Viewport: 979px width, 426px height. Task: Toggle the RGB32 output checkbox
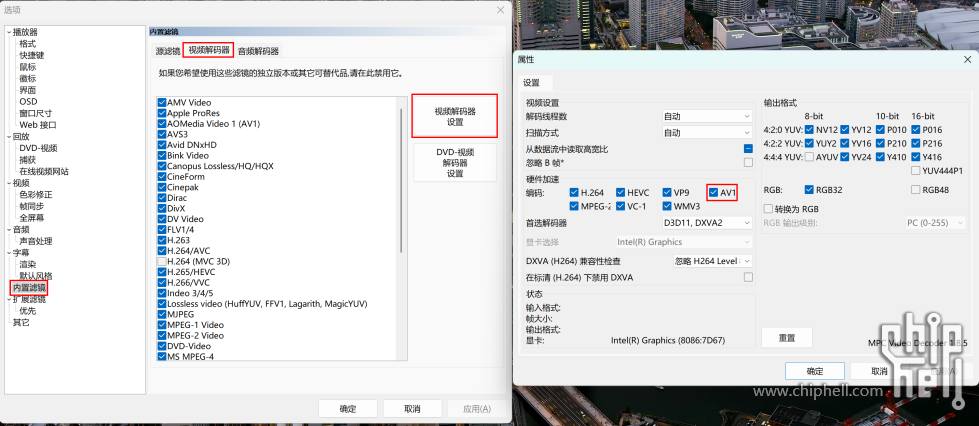[x=809, y=189]
